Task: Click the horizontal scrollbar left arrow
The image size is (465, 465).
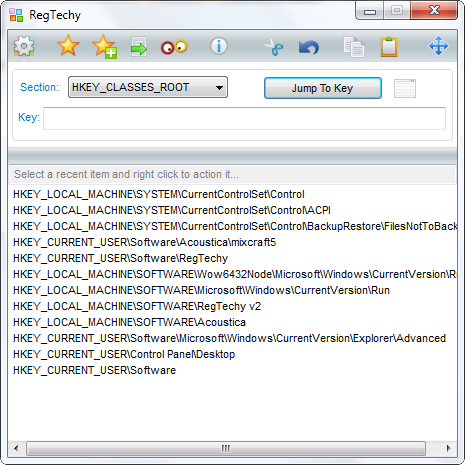Action: (16, 448)
